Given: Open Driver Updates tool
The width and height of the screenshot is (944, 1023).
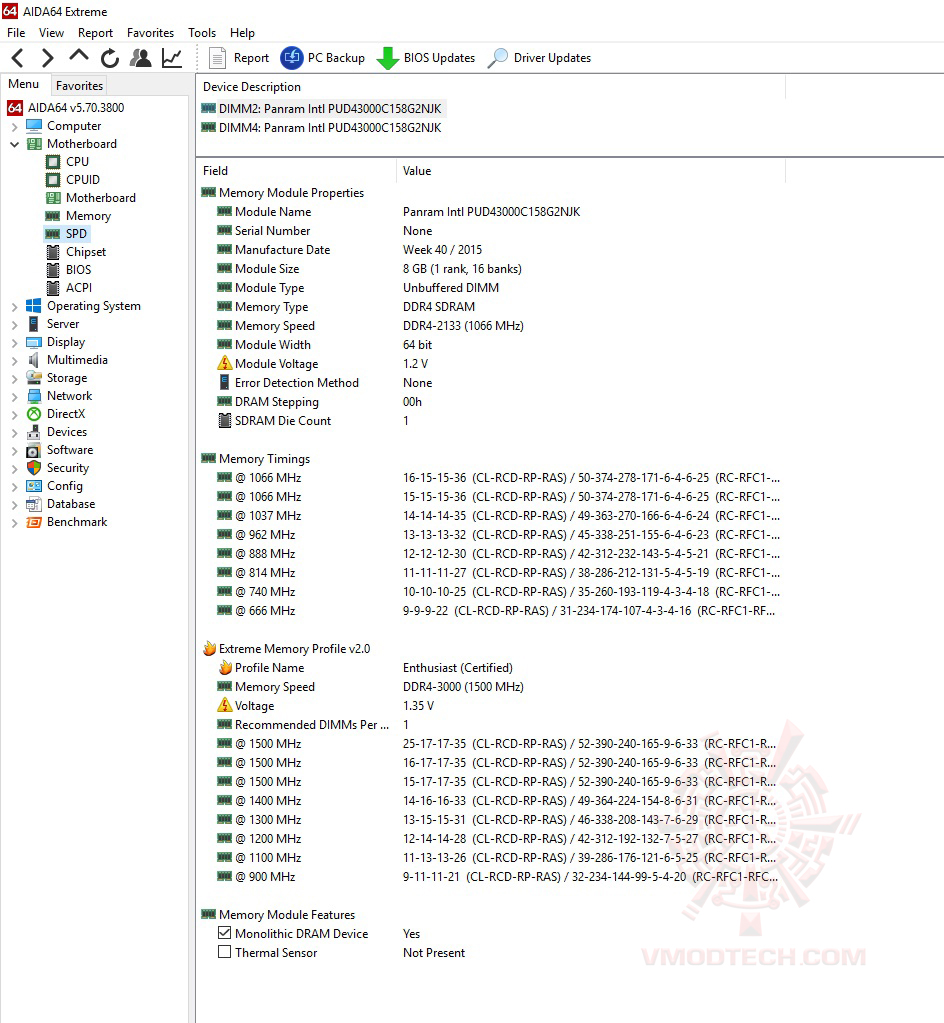Looking at the screenshot, I should point(540,58).
